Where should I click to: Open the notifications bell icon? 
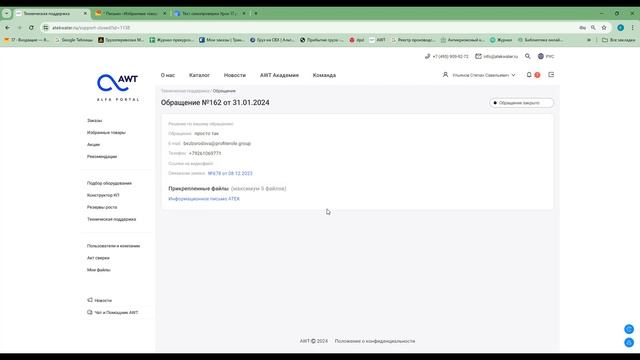pyautogui.click(x=529, y=75)
